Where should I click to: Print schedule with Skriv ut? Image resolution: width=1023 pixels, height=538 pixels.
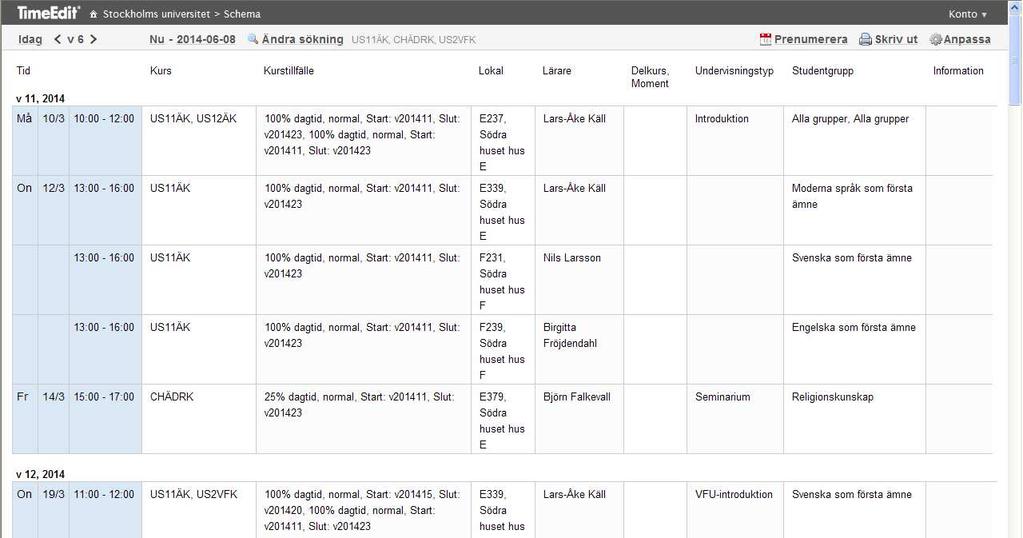tap(896, 39)
